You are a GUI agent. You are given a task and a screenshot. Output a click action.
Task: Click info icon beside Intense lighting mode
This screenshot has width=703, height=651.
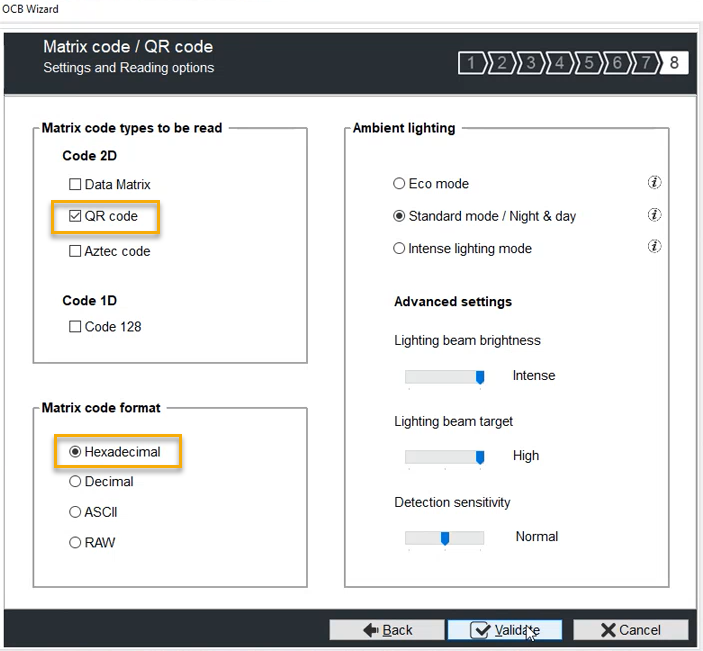tap(654, 247)
